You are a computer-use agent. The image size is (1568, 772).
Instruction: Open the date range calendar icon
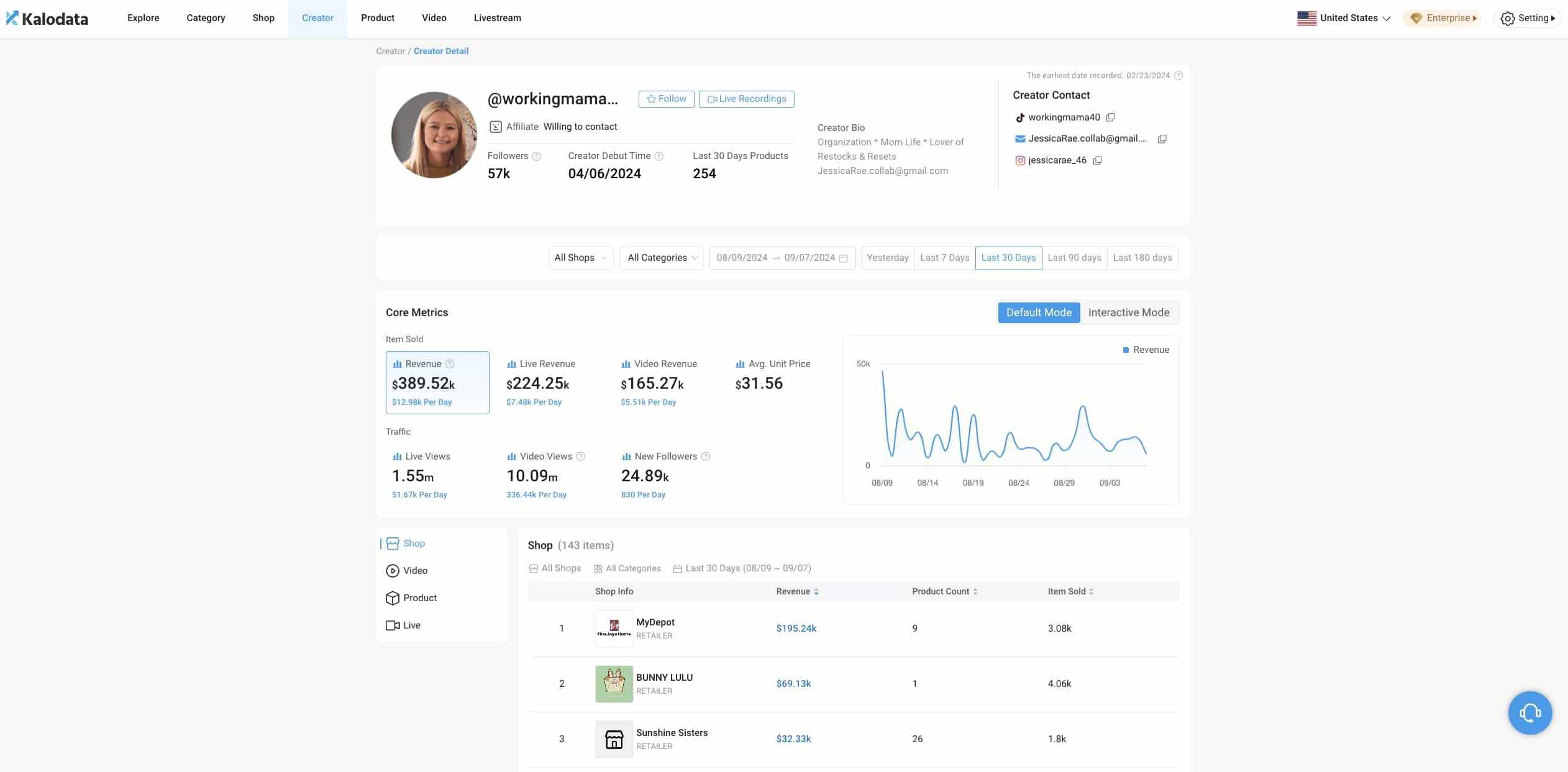[844, 258]
